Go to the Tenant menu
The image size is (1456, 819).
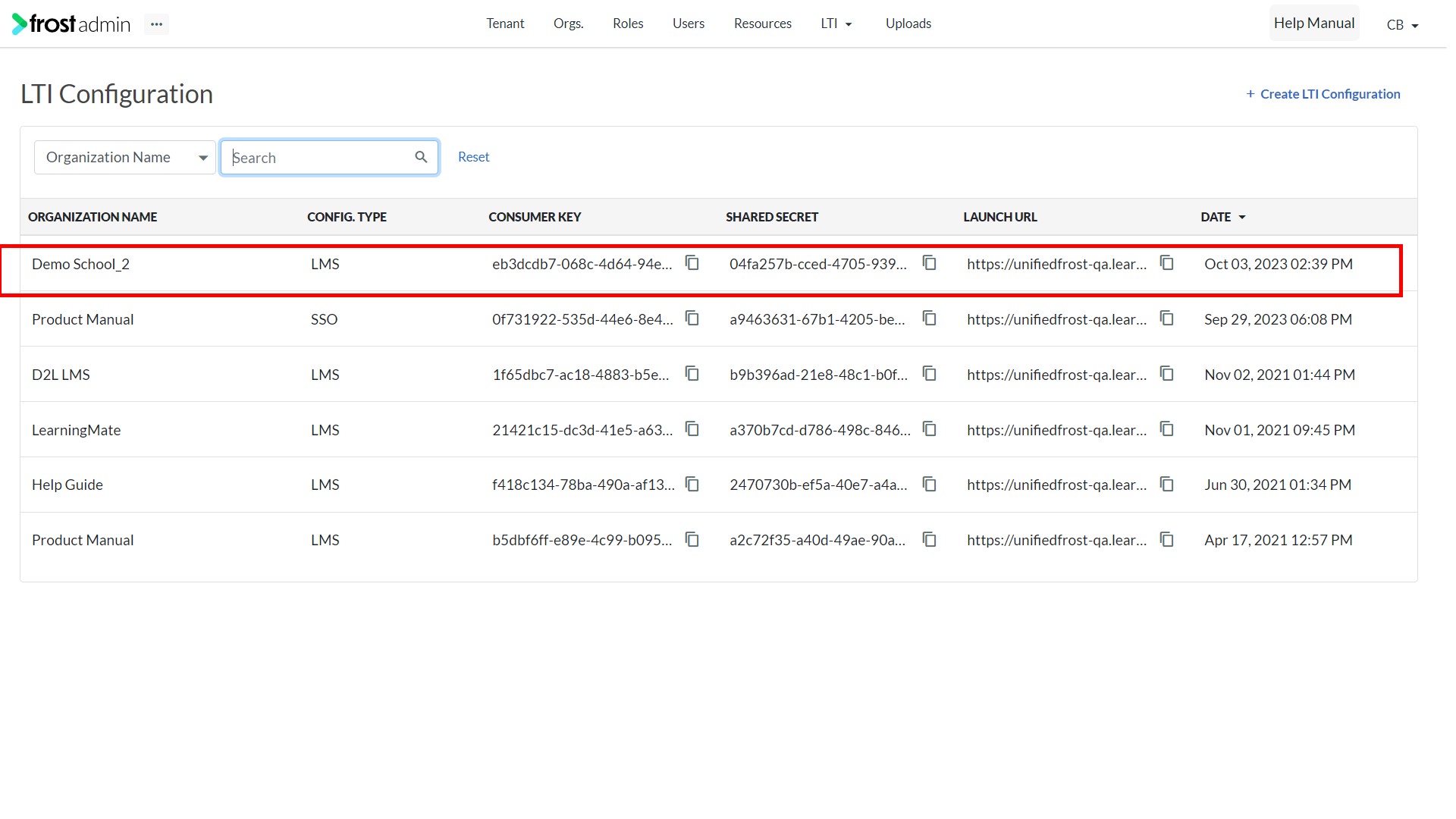tap(505, 24)
